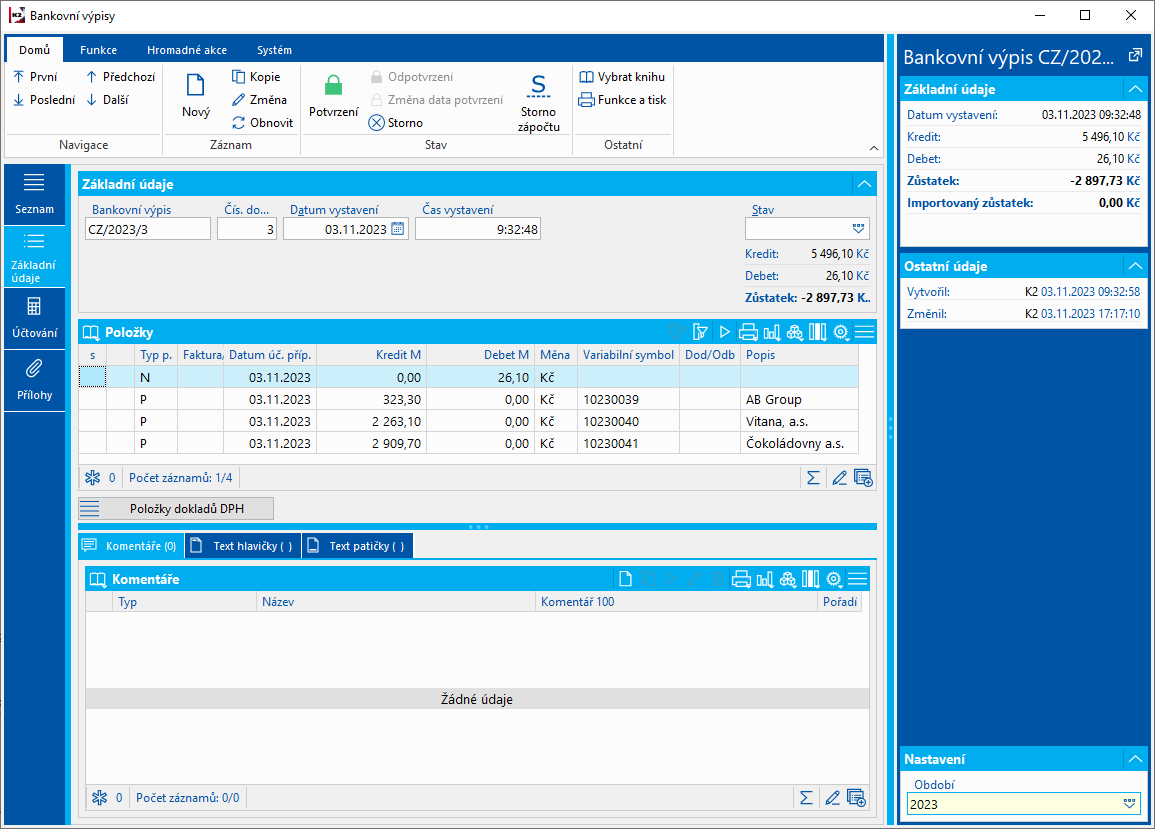Open print menu in Položky toolbar

(x=748, y=332)
